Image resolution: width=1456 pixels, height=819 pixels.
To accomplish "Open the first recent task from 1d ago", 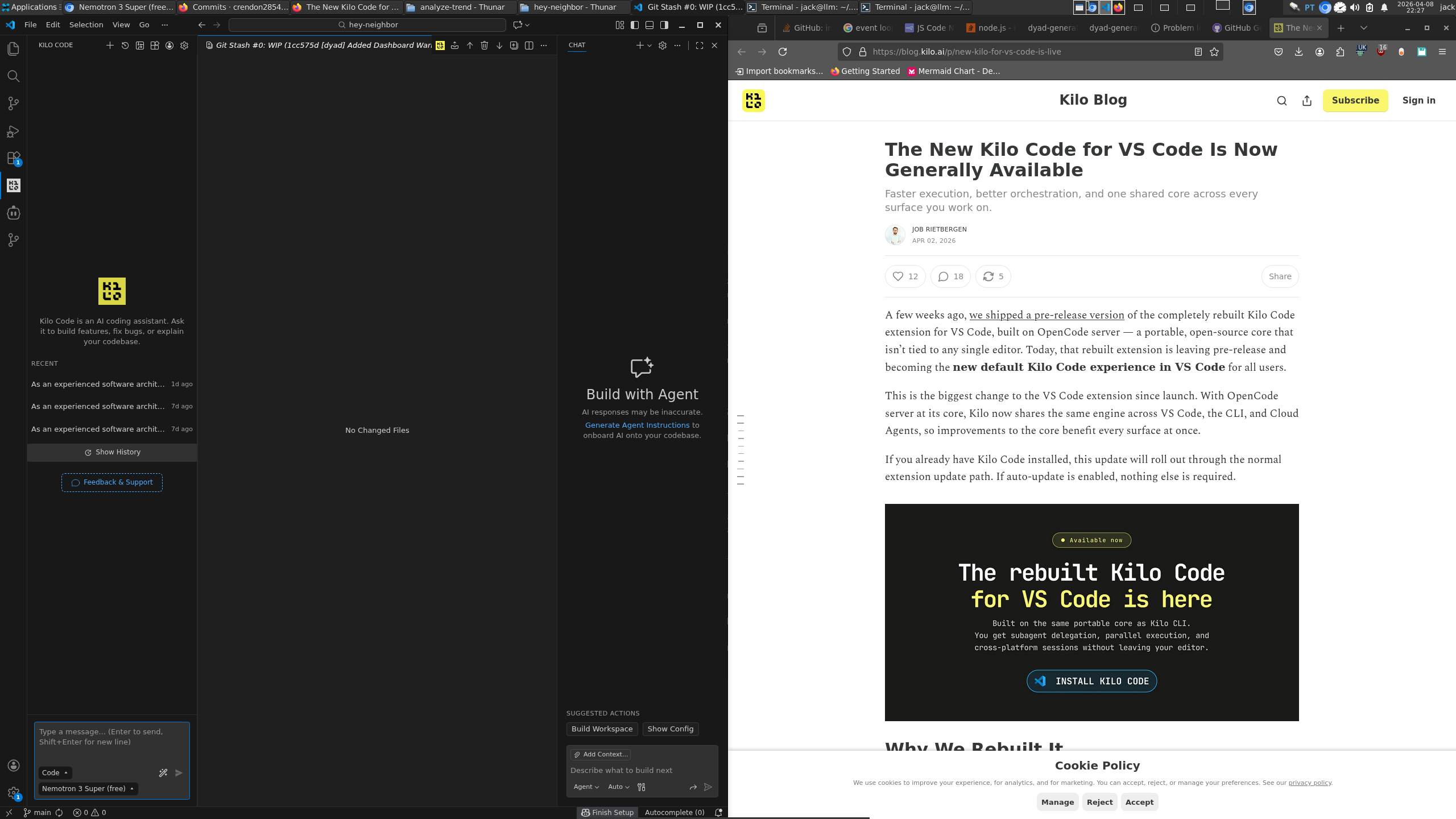I will tap(112, 384).
